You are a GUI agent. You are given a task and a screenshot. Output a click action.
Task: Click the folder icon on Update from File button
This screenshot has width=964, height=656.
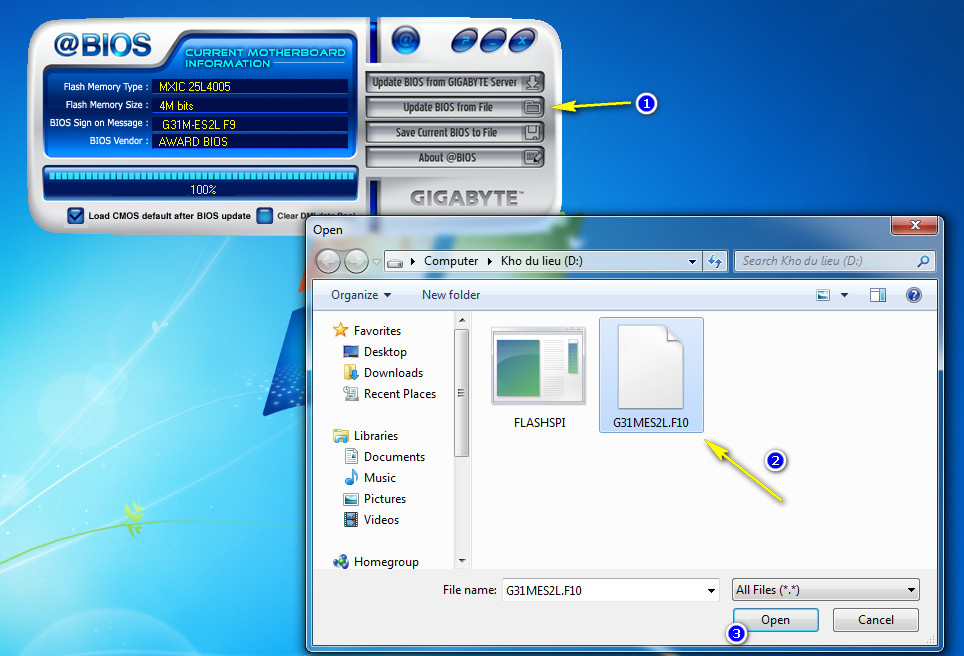click(532, 108)
